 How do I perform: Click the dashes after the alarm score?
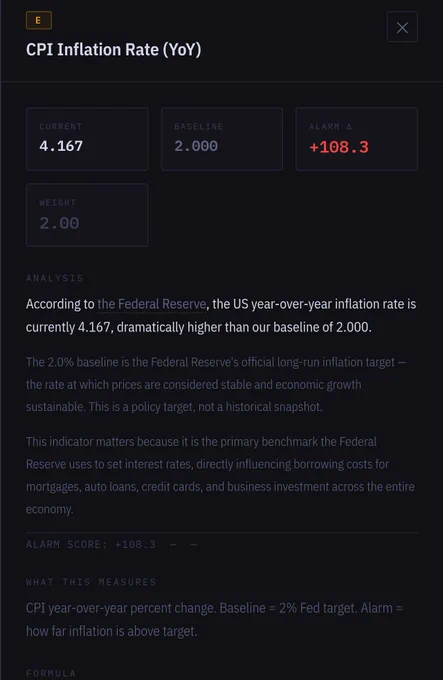tap(183, 545)
